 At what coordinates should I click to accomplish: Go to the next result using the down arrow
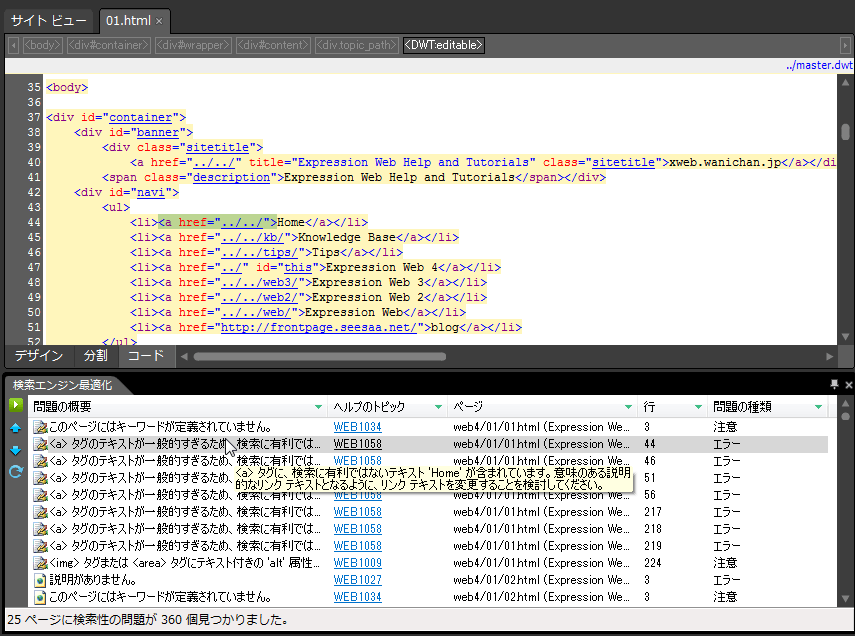[x=16, y=449]
